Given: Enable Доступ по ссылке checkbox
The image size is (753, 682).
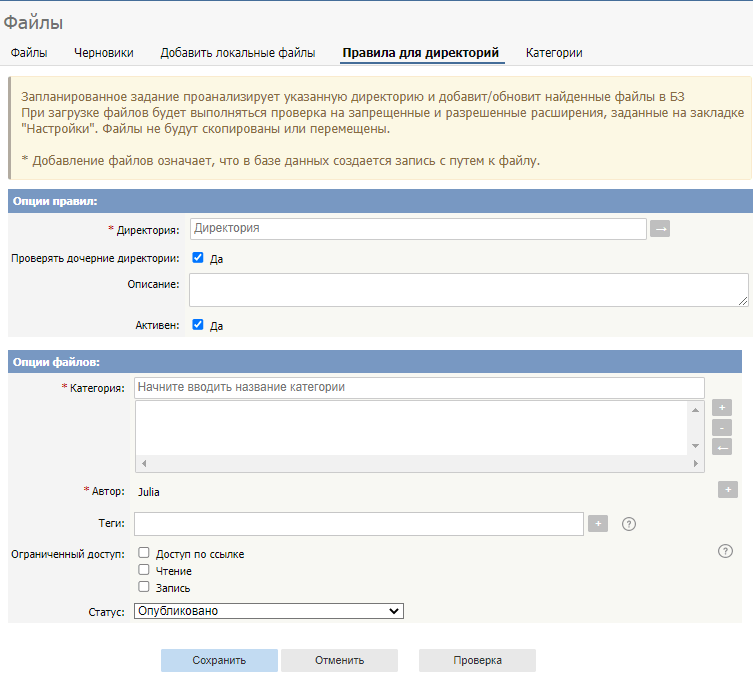Looking at the screenshot, I should coord(144,552).
